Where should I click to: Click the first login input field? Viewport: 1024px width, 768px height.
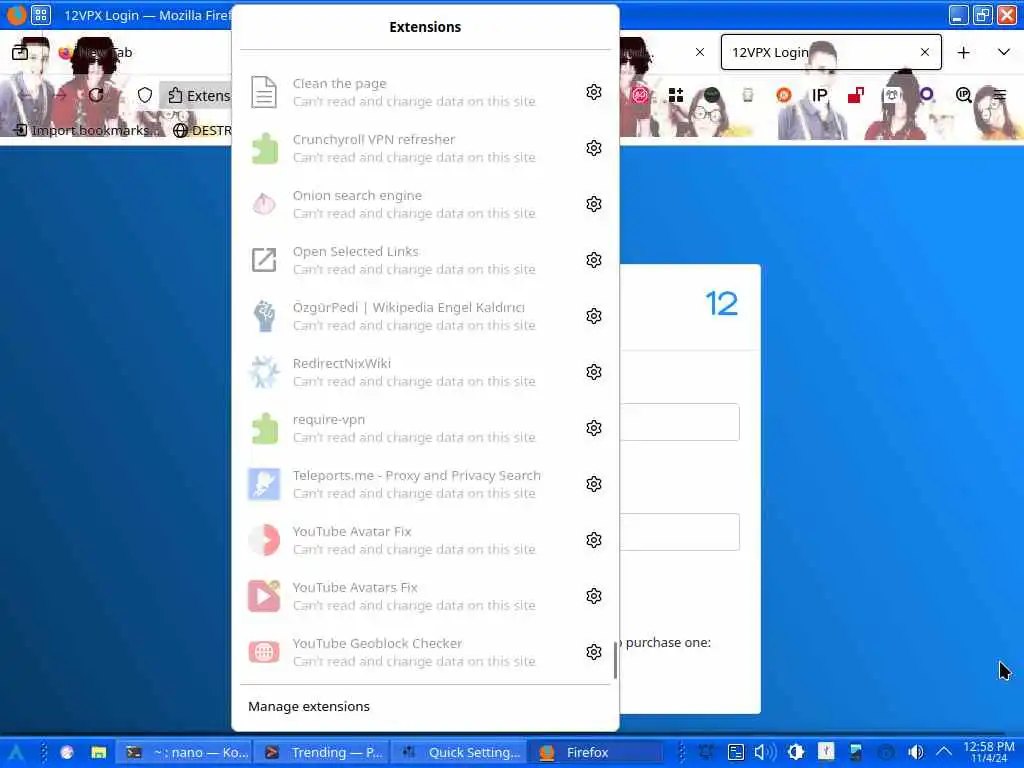tap(679, 422)
